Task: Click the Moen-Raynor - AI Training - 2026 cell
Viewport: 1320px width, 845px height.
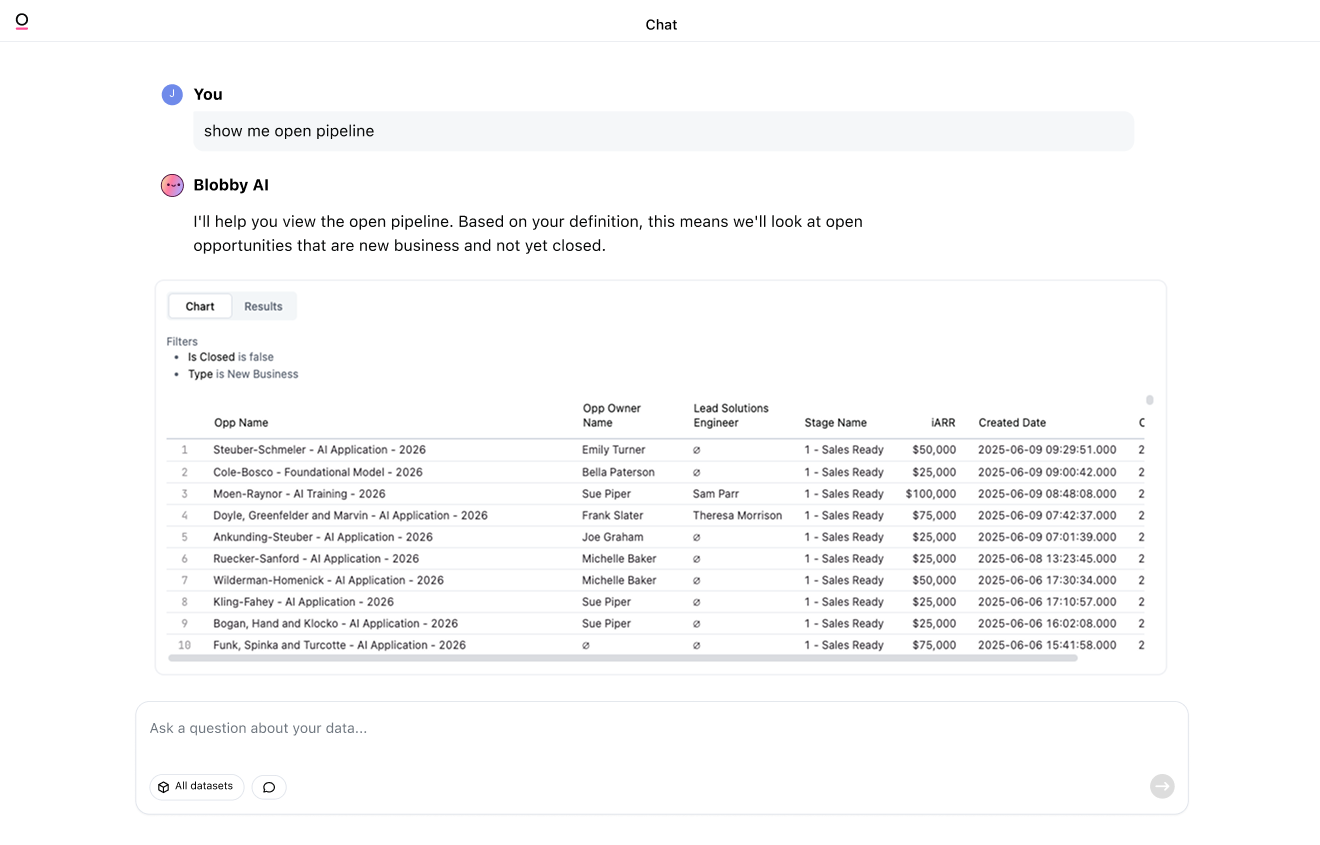Action: pyautogui.click(x=299, y=494)
